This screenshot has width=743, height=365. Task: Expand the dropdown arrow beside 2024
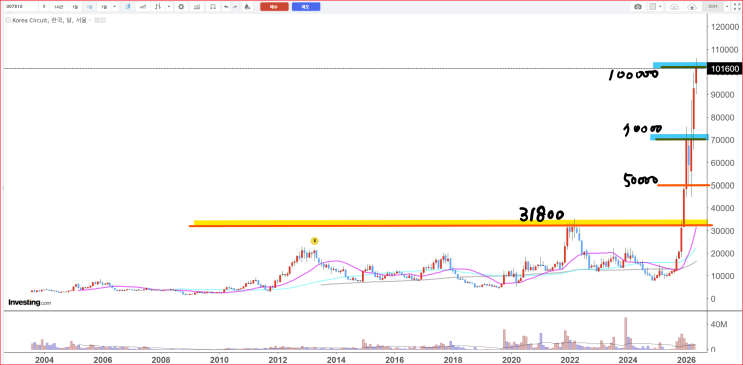727,7
